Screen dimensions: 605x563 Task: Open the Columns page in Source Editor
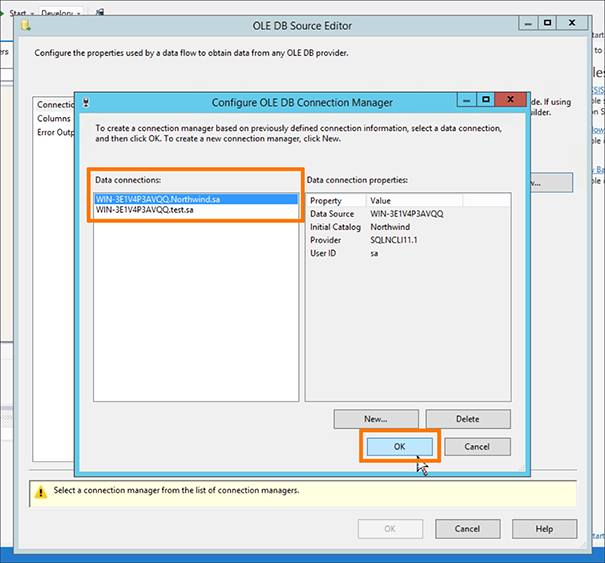pyautogui.click(x=54, y=118)
